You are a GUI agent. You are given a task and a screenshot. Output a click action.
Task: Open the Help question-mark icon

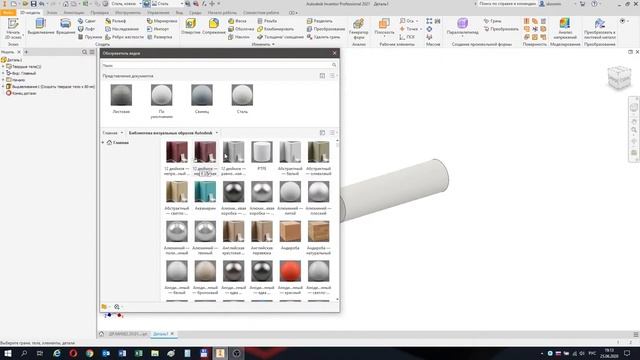point(594,4)
